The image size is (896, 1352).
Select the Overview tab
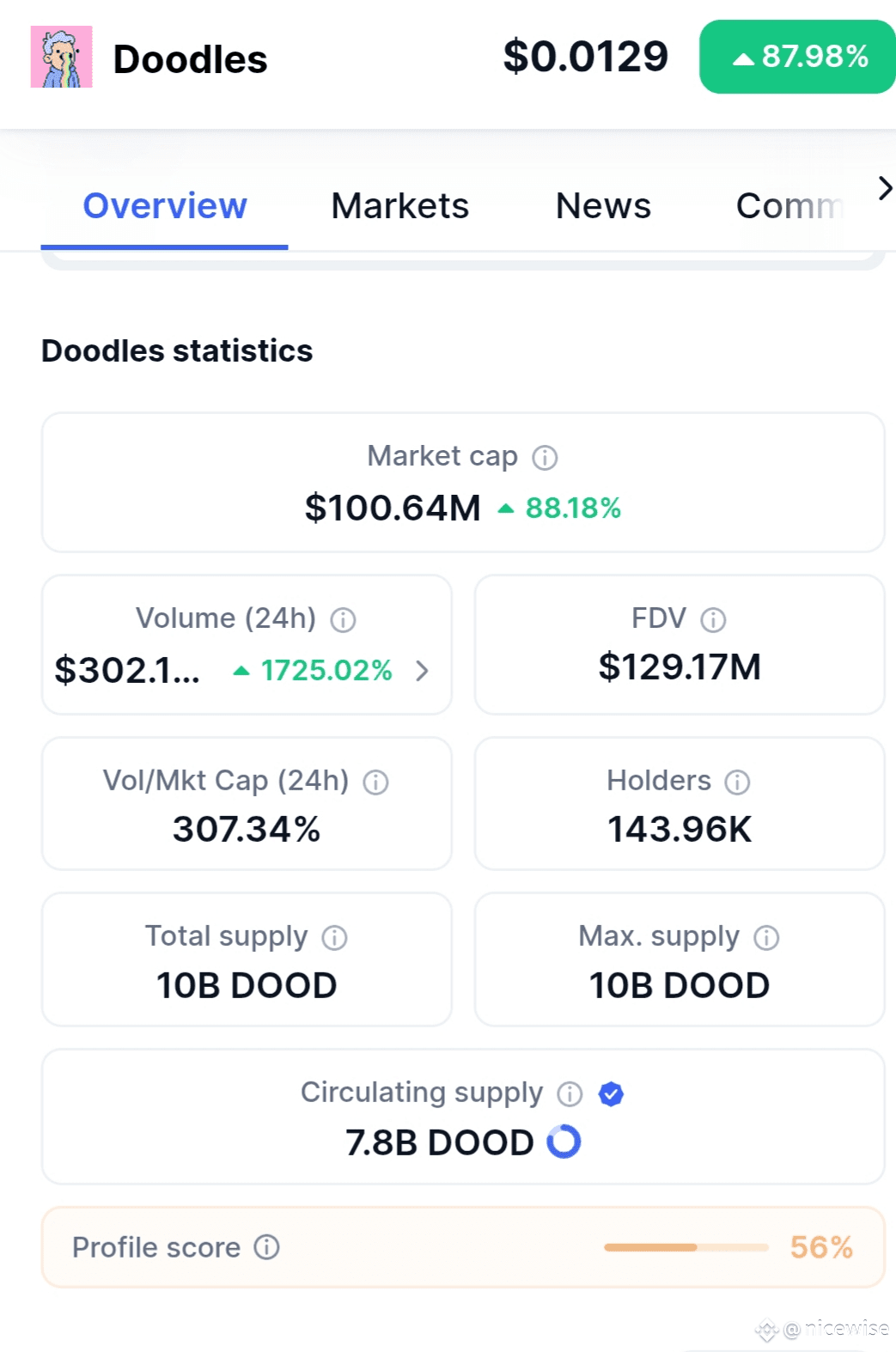[x=165, y=206]
